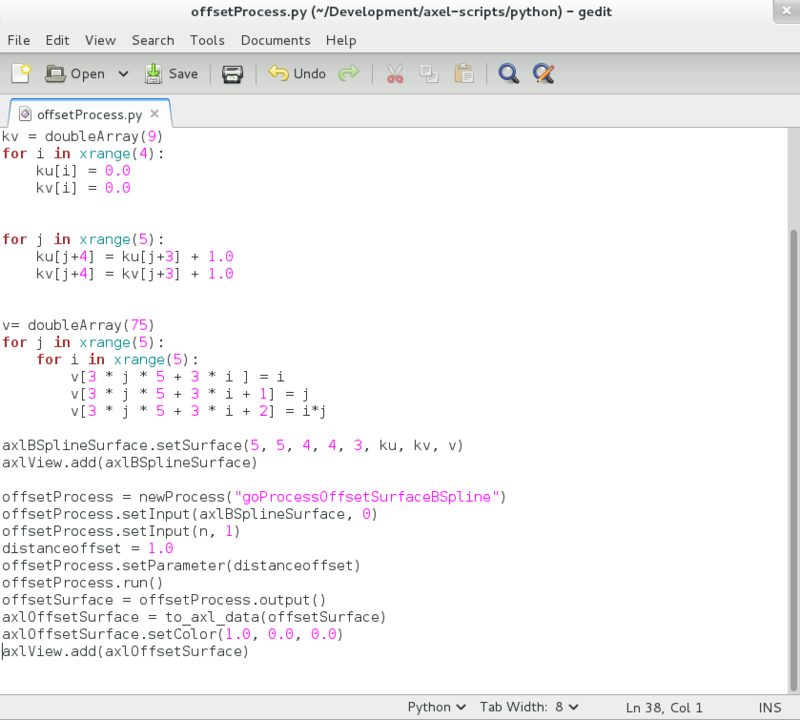Image resolution: width=800 pixels, height=720 pixels.
Task: Open Find with magnifier icon
Action: pos(508,73)
